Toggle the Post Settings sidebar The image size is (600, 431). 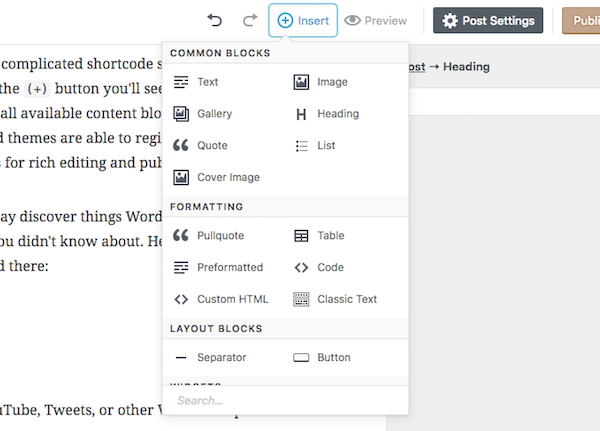[x=488, y=20]
